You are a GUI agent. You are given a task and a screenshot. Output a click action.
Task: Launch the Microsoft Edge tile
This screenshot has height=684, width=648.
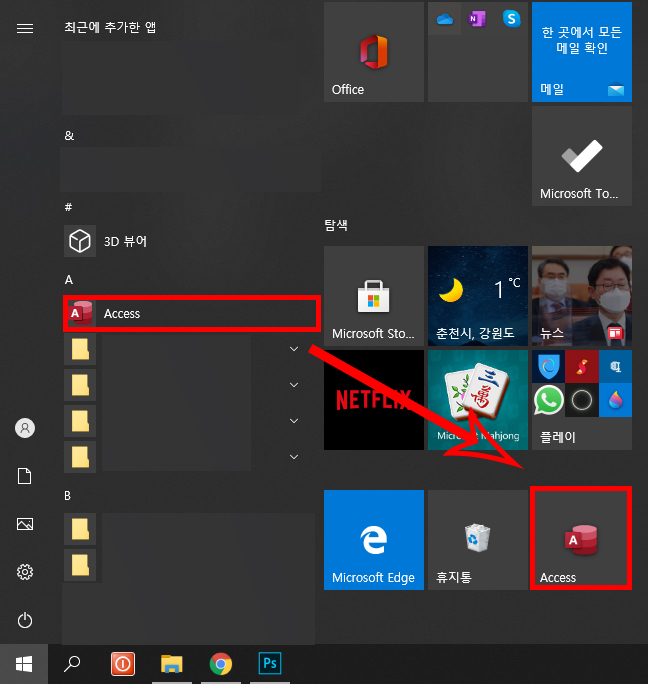click(x=374, y=540)
